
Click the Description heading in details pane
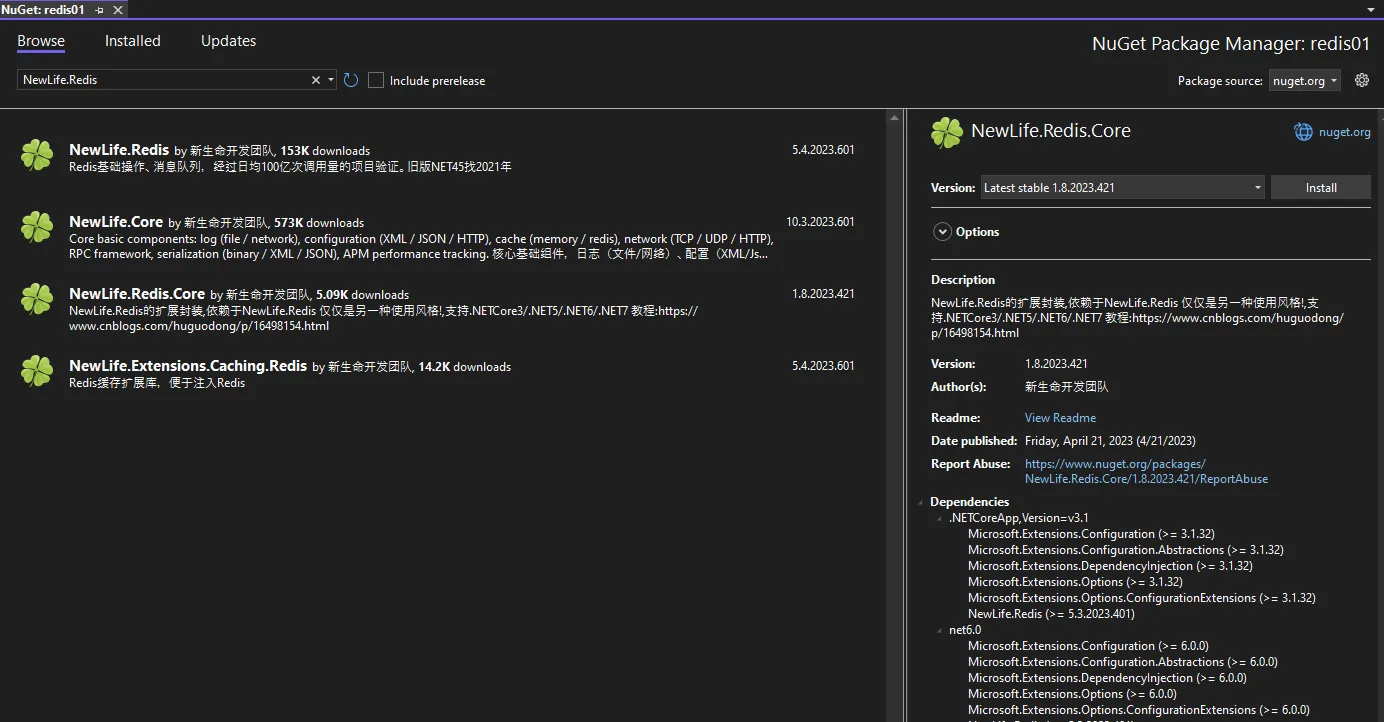963,280
